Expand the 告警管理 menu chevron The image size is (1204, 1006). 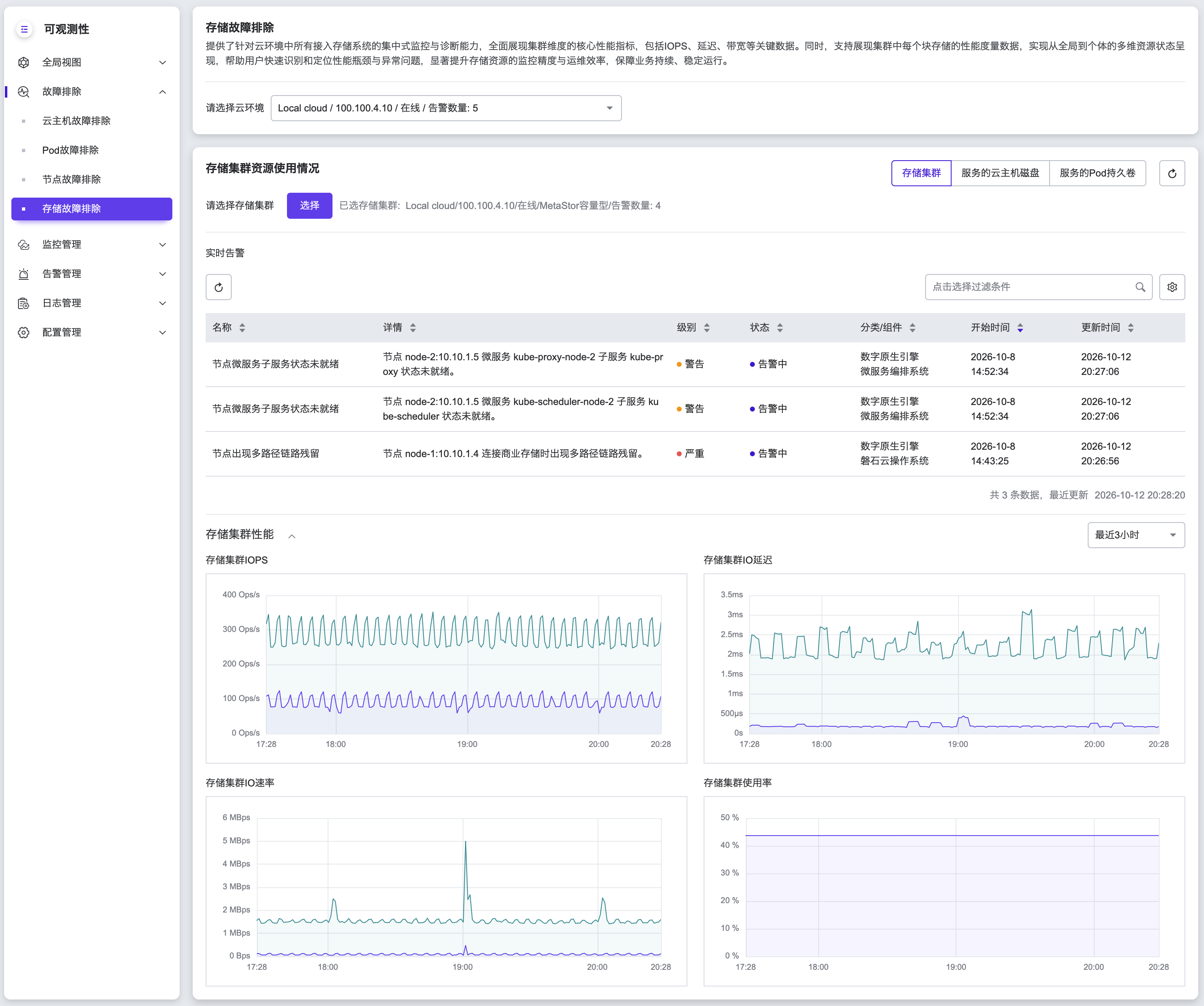point(162,274)
